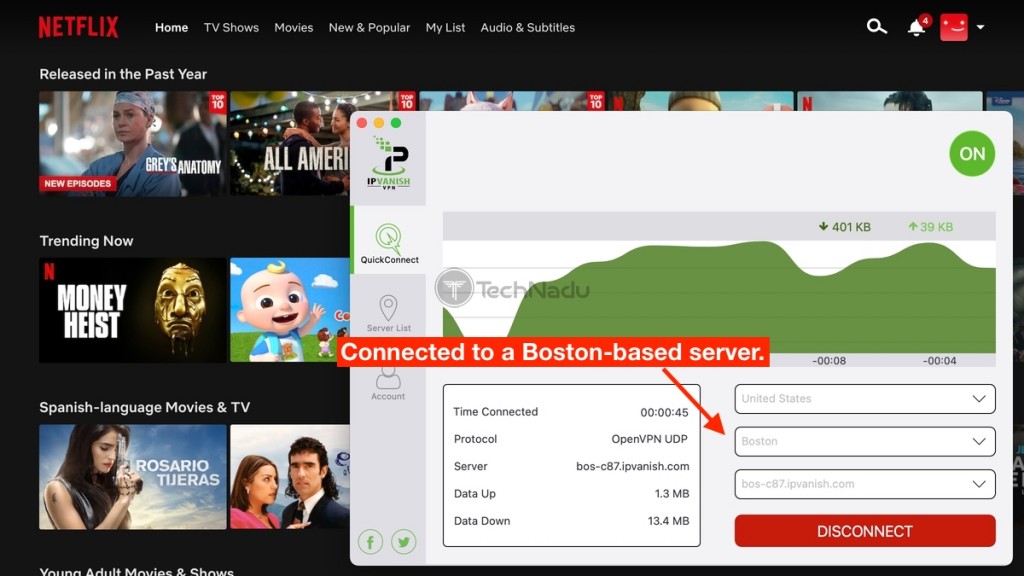Open the Netflix notifications bell
1024x576 pixels.
[x=916, y=27]
